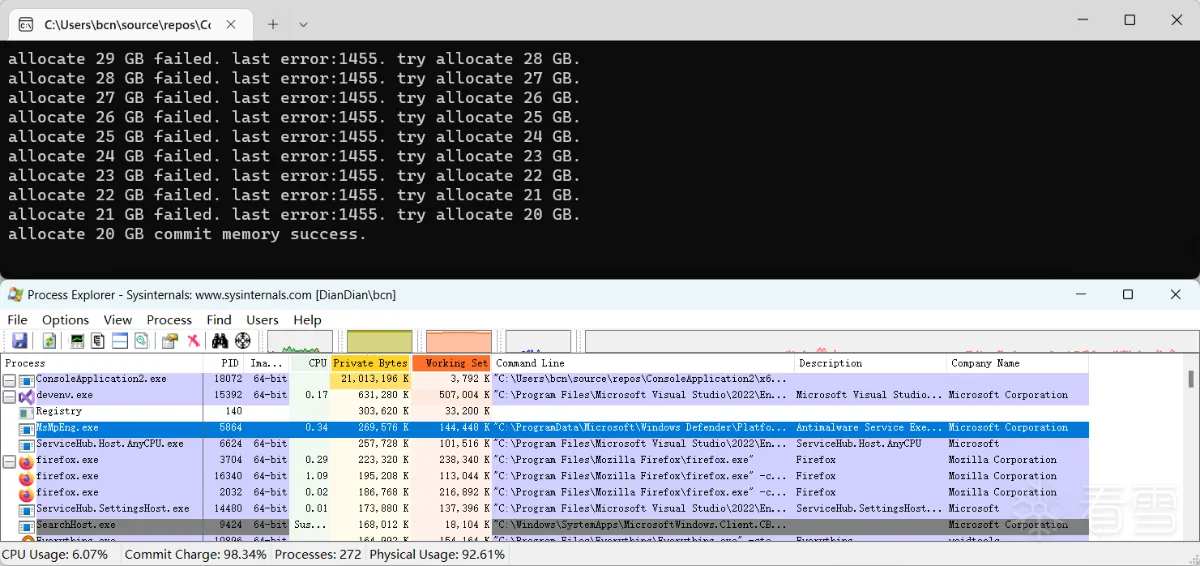Sort by the Process column header
The height and width of the screenshot is (566, 1200).
pos(102,363)
